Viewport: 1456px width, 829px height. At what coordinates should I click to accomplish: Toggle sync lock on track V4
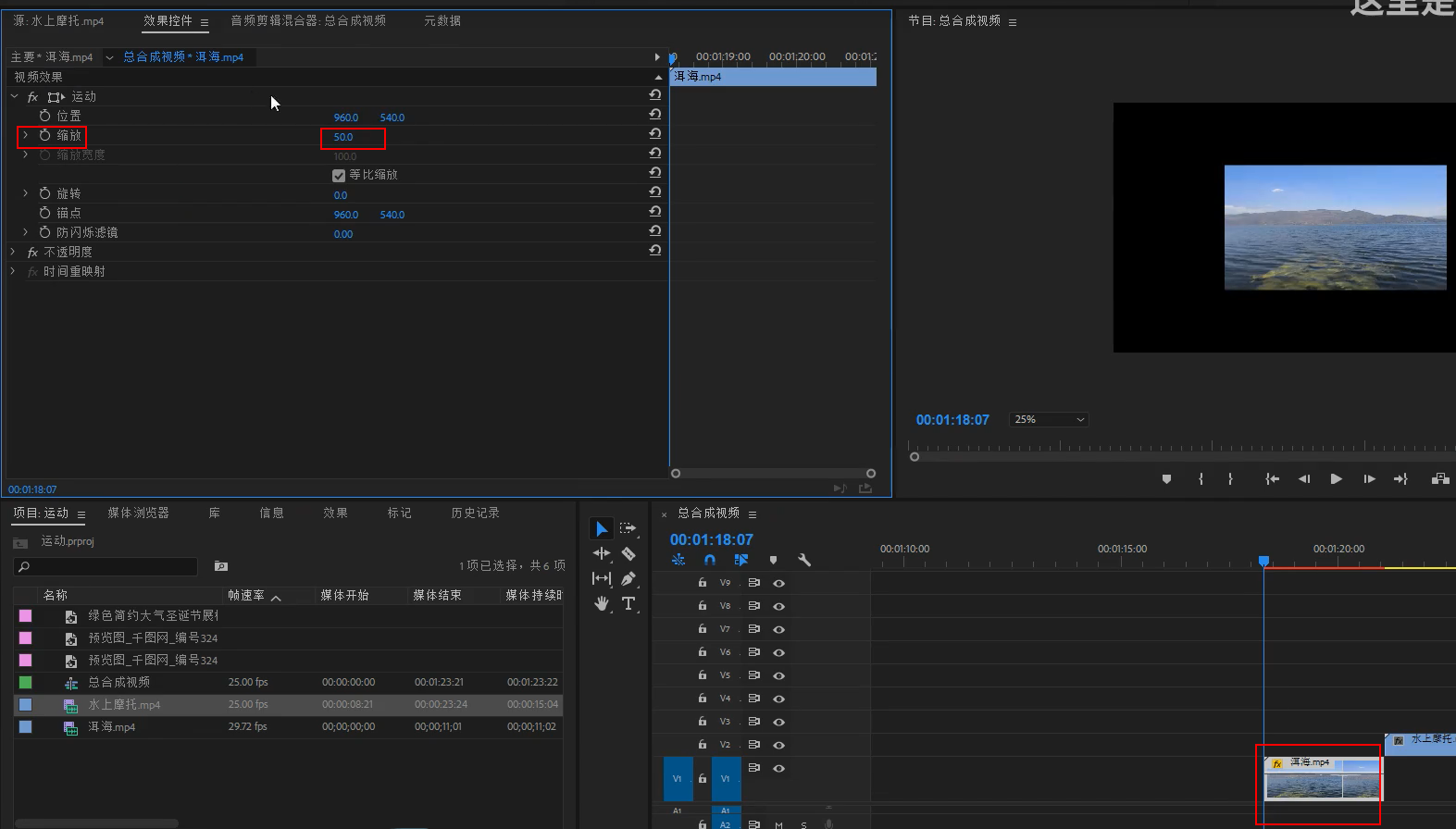753,699
